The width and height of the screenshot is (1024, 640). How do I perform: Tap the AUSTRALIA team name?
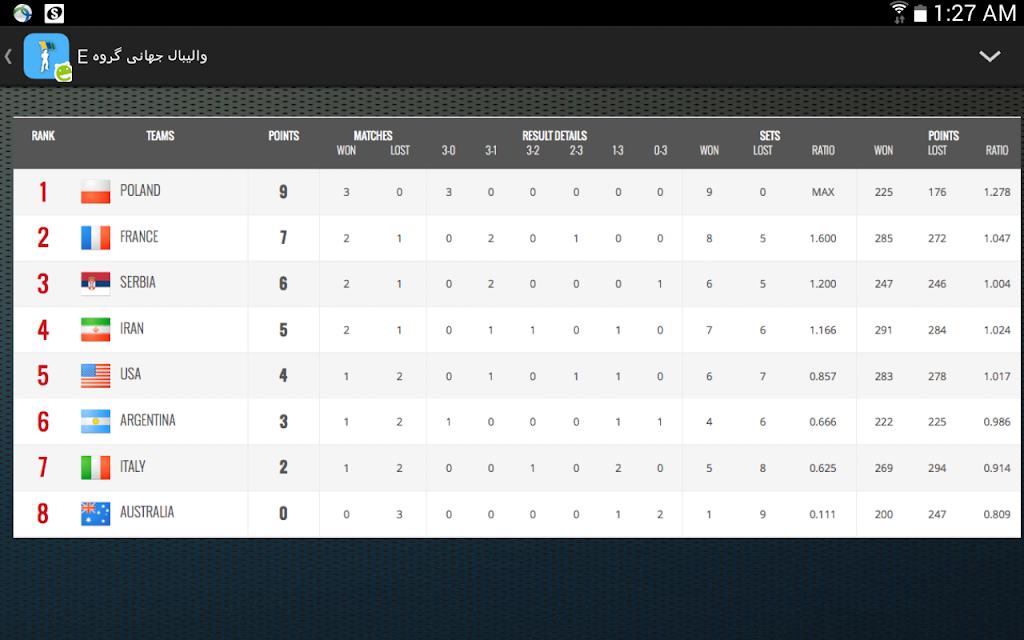[x=147, y=513]
